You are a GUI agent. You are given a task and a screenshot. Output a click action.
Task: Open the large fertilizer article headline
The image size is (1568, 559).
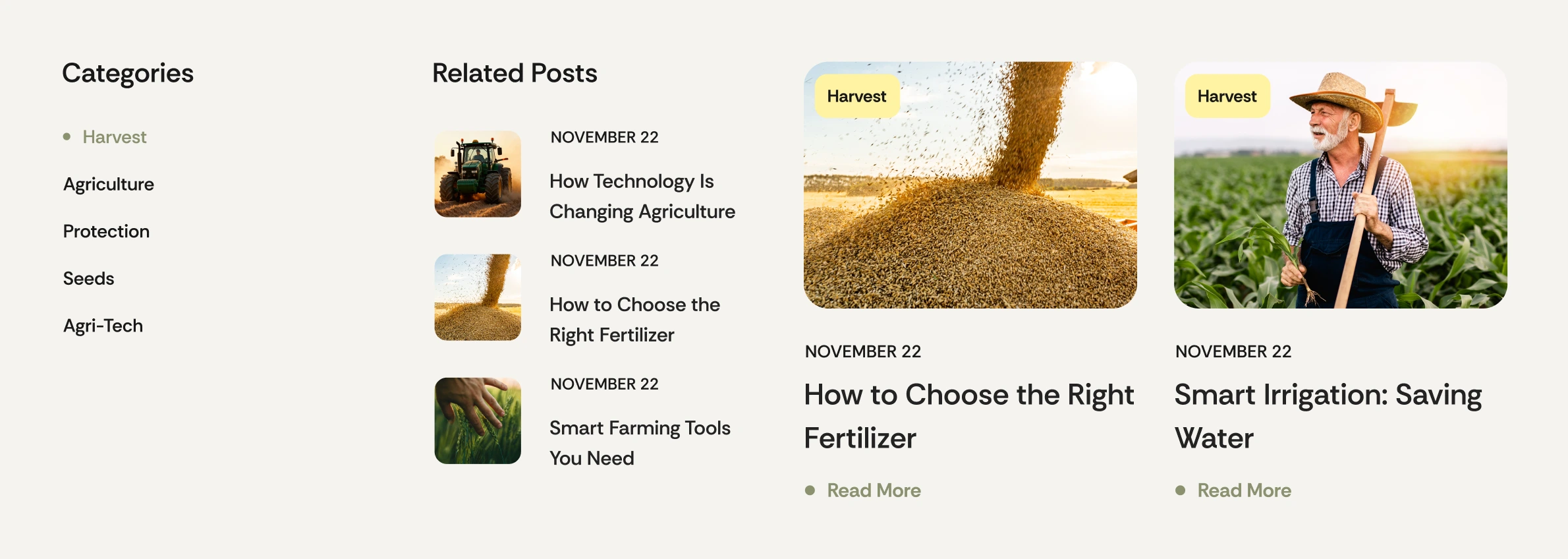click(x=968, y=417)
